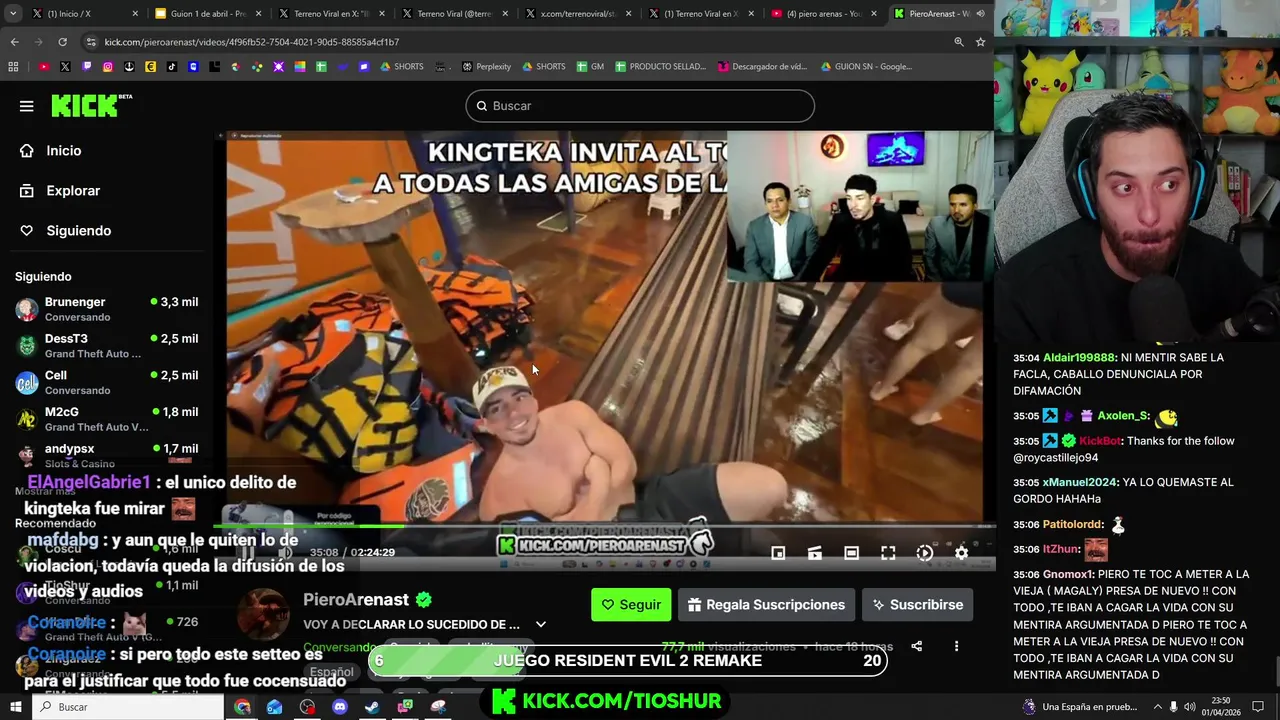Open the X bookmark icon in bookmarks bar
1280x720 pixels.
65,67
